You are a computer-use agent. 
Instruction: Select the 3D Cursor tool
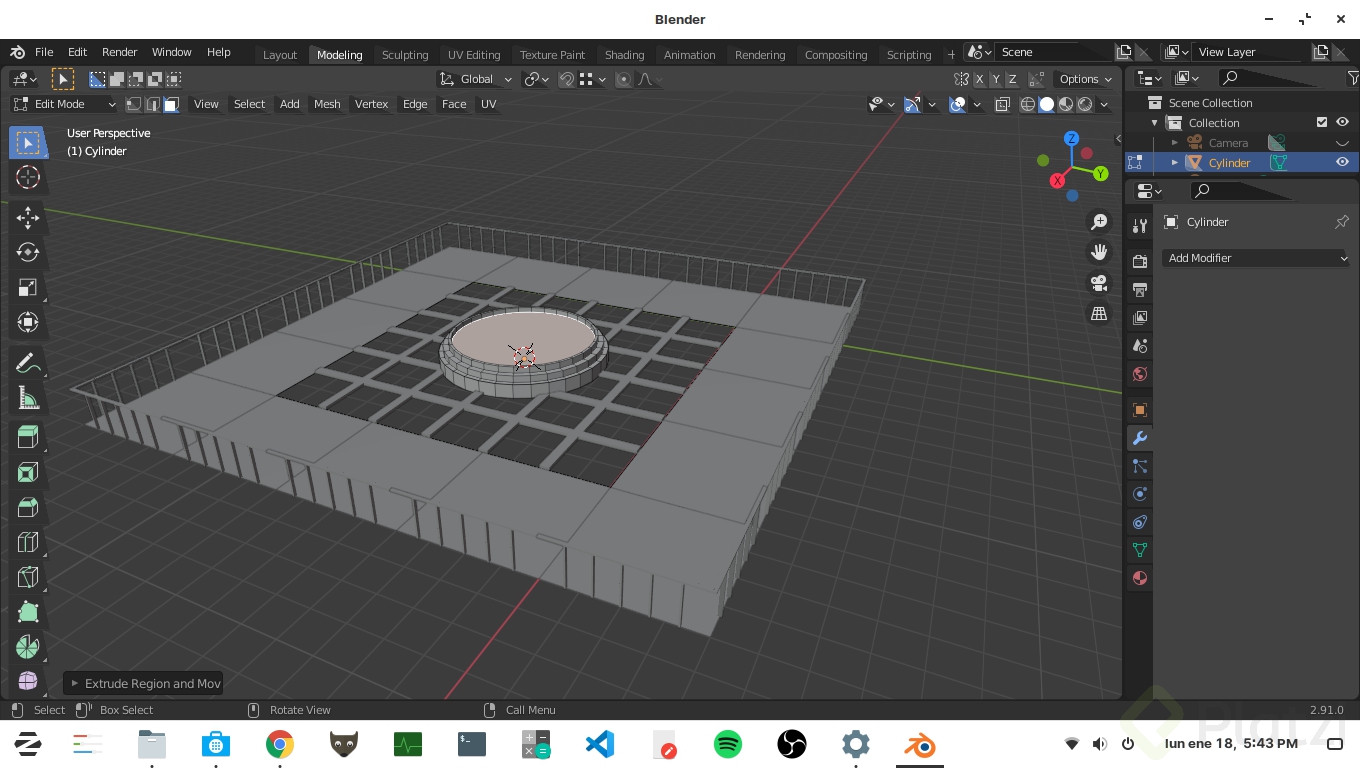(28, 178)
